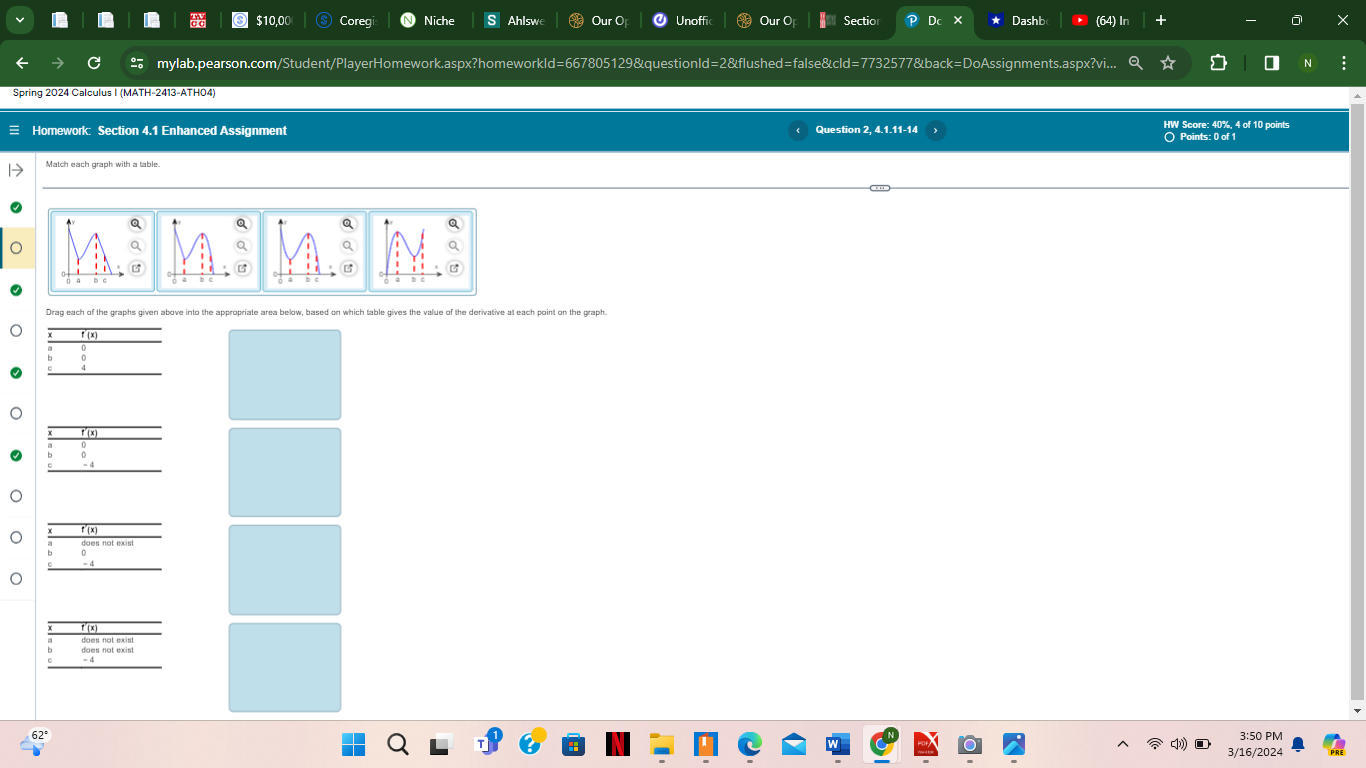Zoom out on the second graph card
Viewport: 1366px width, 768px height.
click(241, 245)
